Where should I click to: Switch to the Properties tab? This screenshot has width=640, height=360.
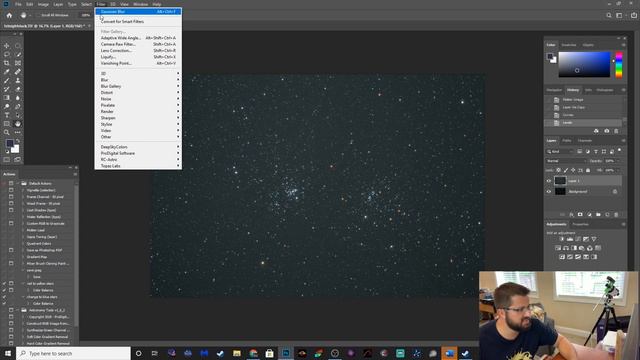point(580,224)
